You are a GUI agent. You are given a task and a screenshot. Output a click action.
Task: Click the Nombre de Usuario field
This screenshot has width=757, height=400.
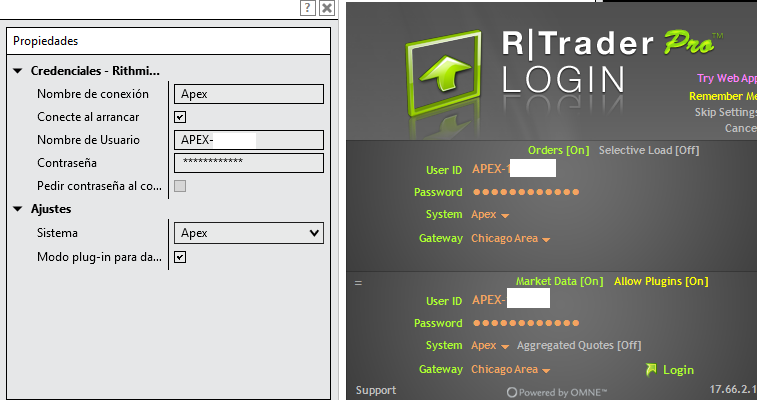249,140
